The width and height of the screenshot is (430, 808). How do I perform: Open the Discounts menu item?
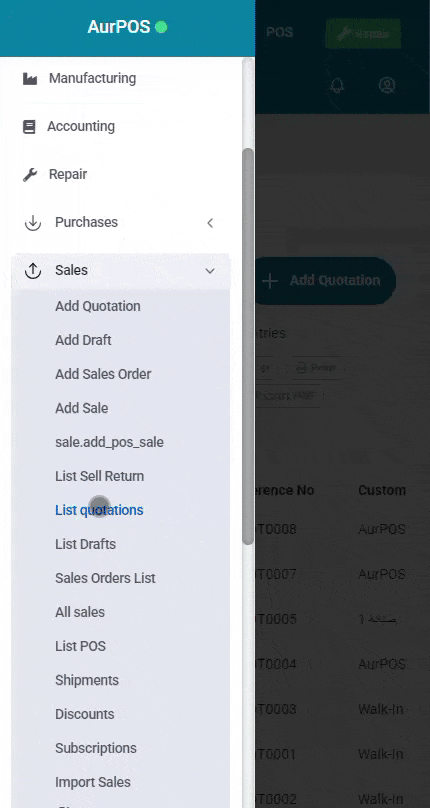(85, 714)
